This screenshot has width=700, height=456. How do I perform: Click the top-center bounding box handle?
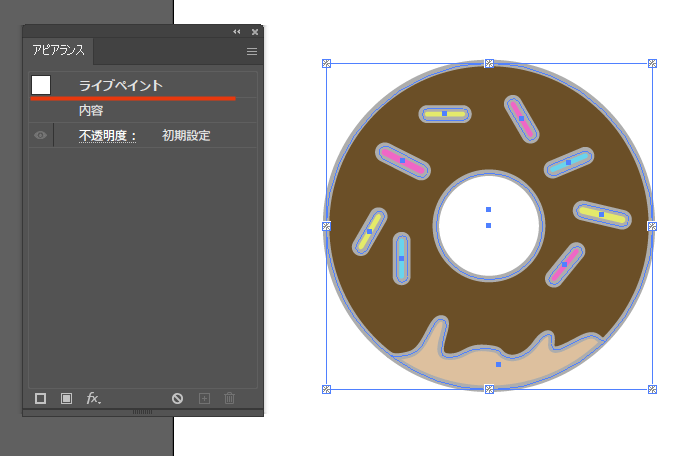pos(489,63)
